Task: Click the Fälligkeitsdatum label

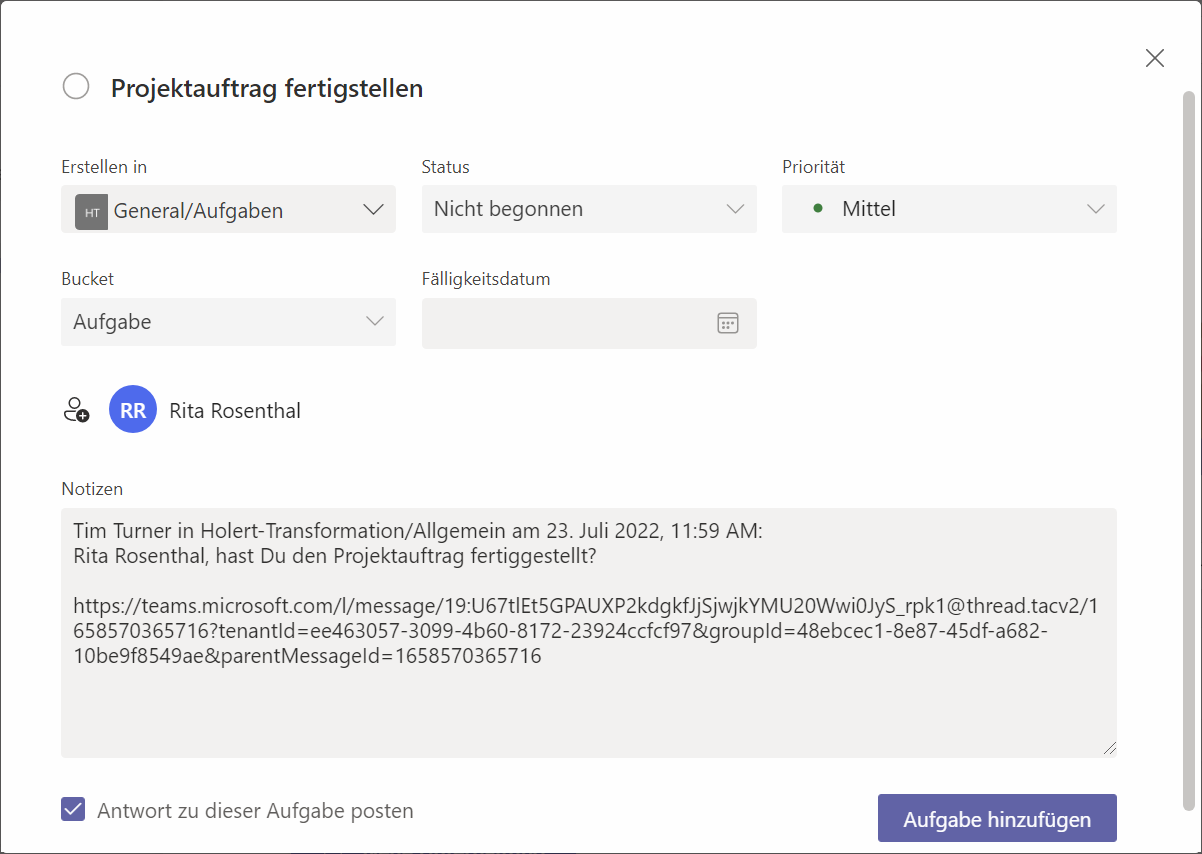Action: tap(486, 279)
